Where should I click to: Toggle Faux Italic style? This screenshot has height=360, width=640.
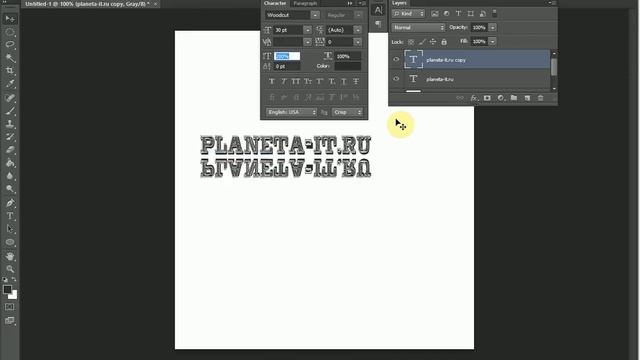(284, 82)
